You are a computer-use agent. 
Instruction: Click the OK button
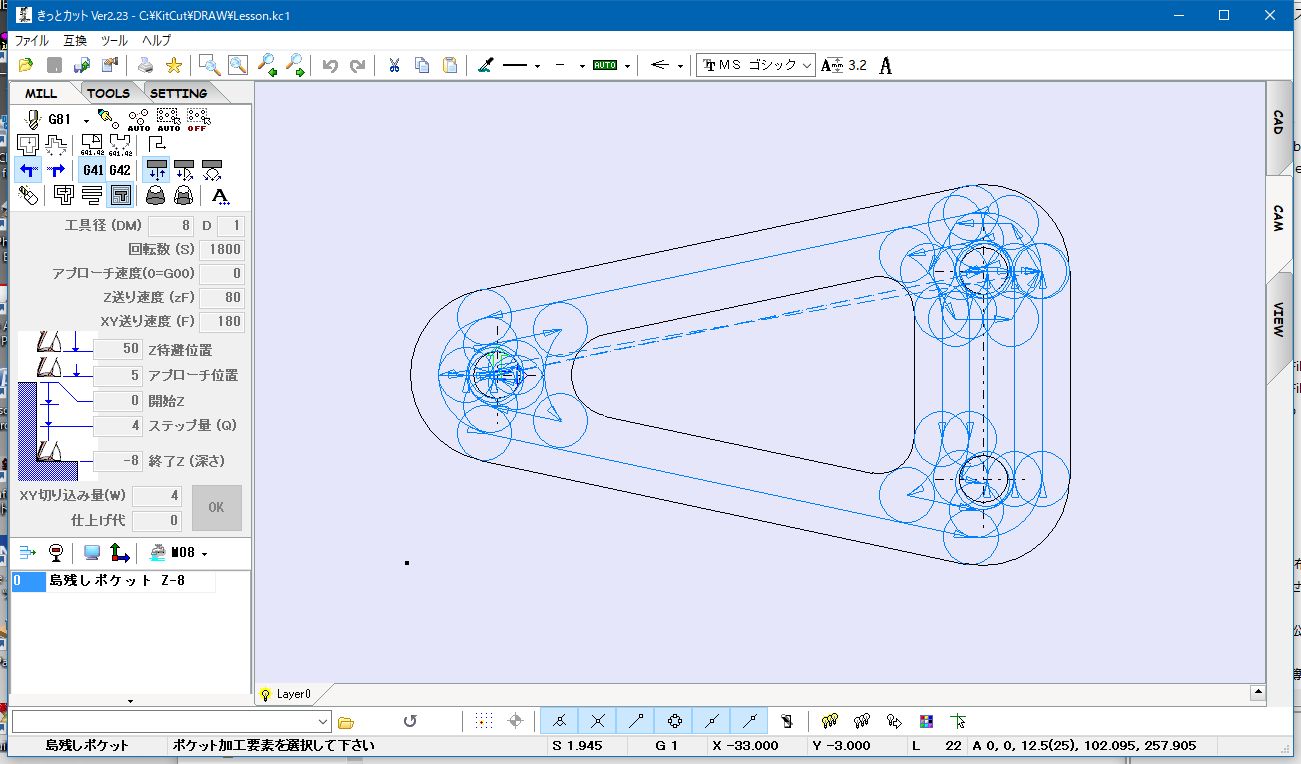(x=217, y=508)
